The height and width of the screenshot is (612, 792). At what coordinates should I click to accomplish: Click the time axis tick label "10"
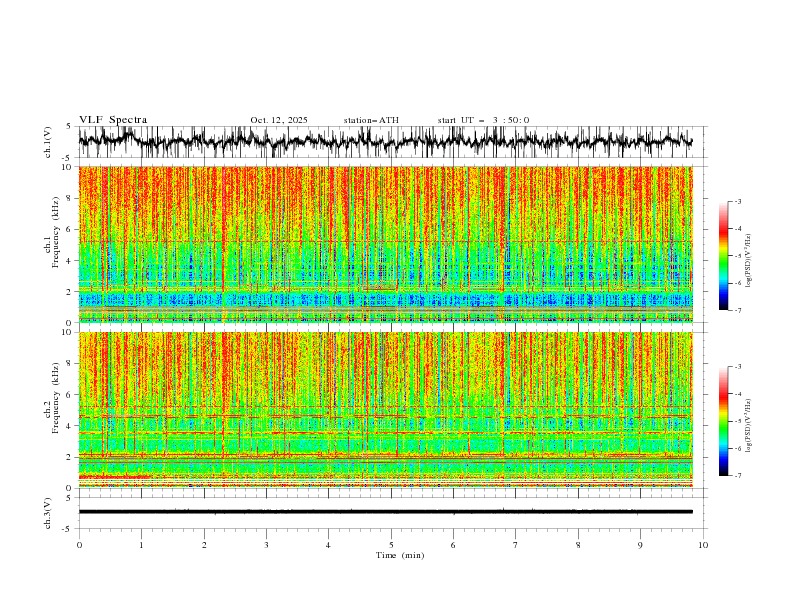pyautogui.click(x=703, y=545)
